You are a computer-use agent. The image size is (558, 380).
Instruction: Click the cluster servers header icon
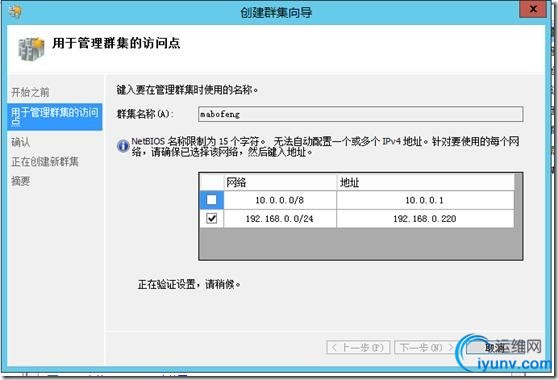pos(31,49)
